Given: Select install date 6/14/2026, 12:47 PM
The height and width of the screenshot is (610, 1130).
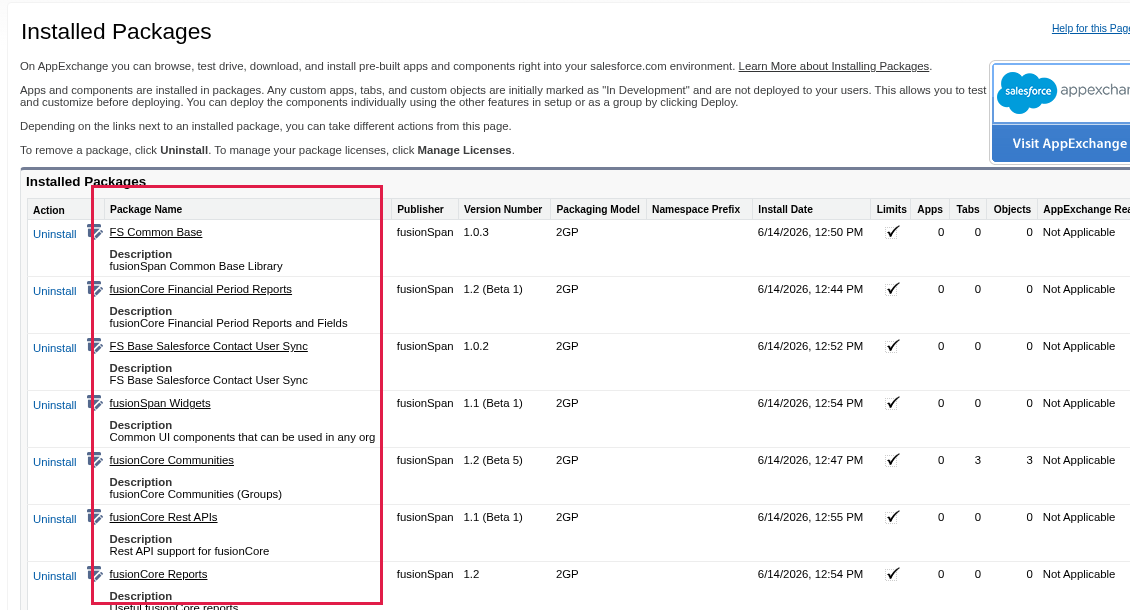Looking at the screenshot, I should click(x=810, y=460).
